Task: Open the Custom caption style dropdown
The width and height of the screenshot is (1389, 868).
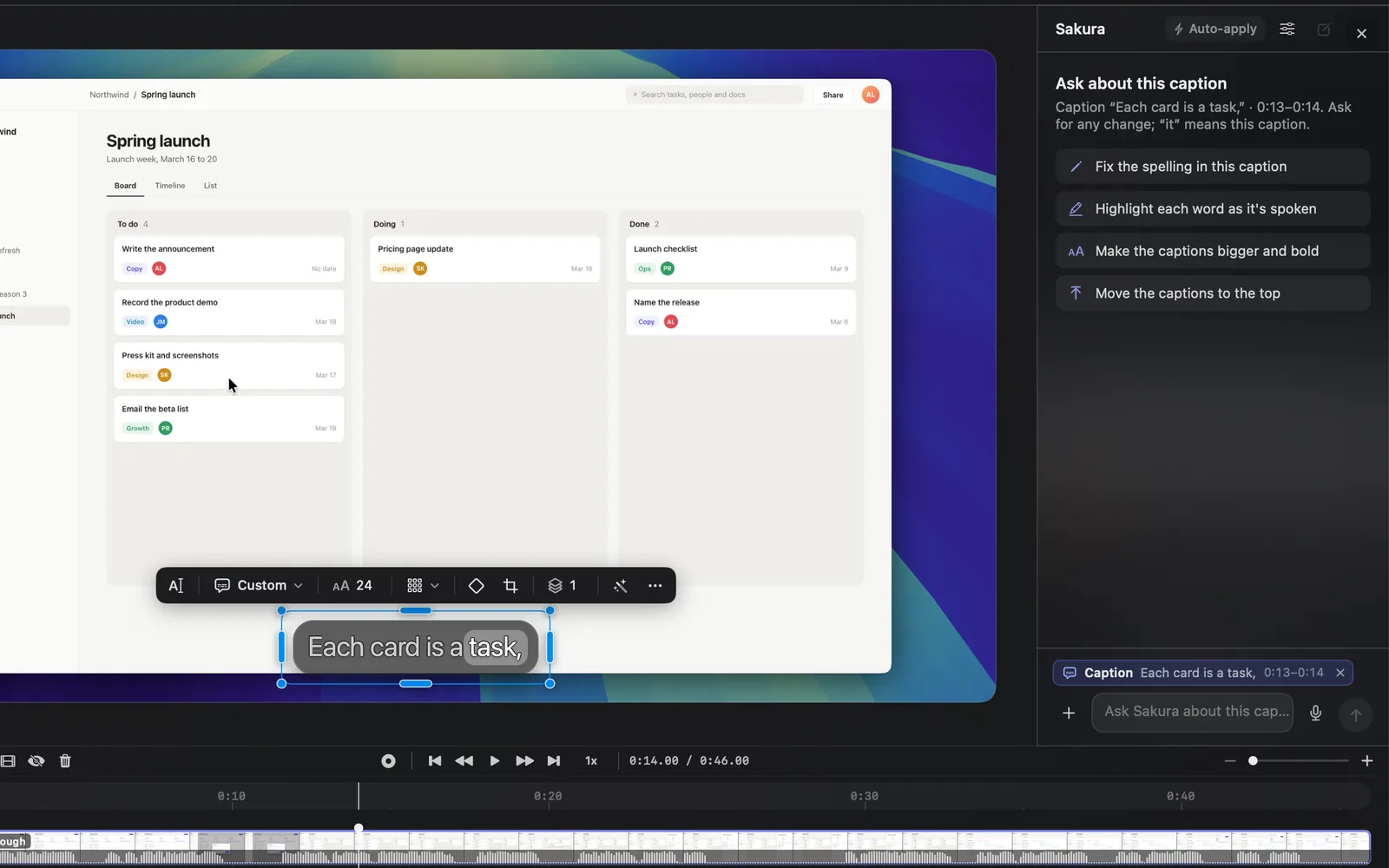Action: 259,586
